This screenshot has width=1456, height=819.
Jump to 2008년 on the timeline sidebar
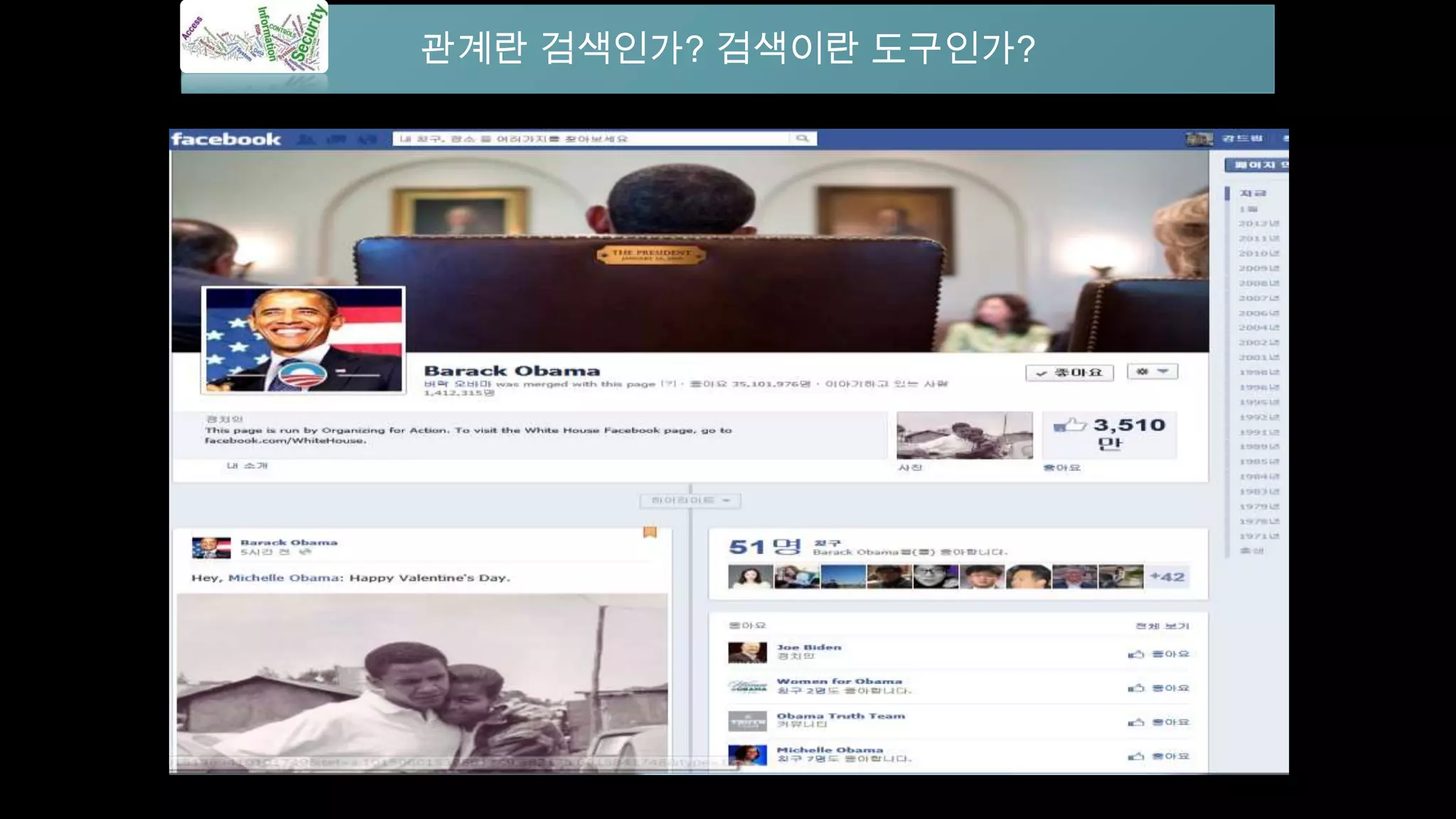tap(1259, 283)
